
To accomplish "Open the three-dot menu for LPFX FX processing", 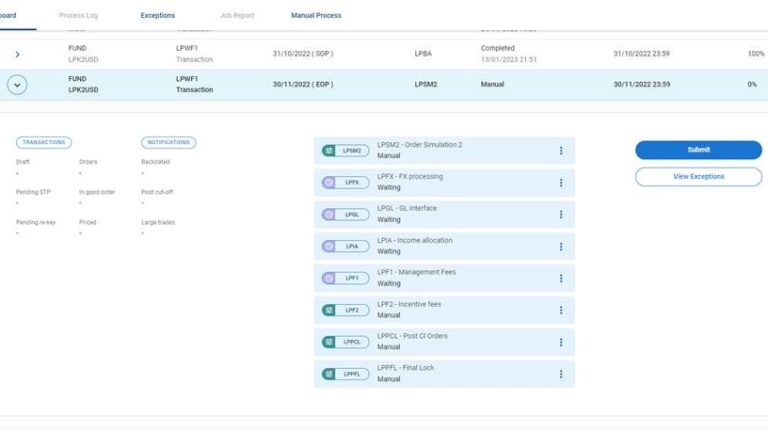I will click(x=561, y=182).
